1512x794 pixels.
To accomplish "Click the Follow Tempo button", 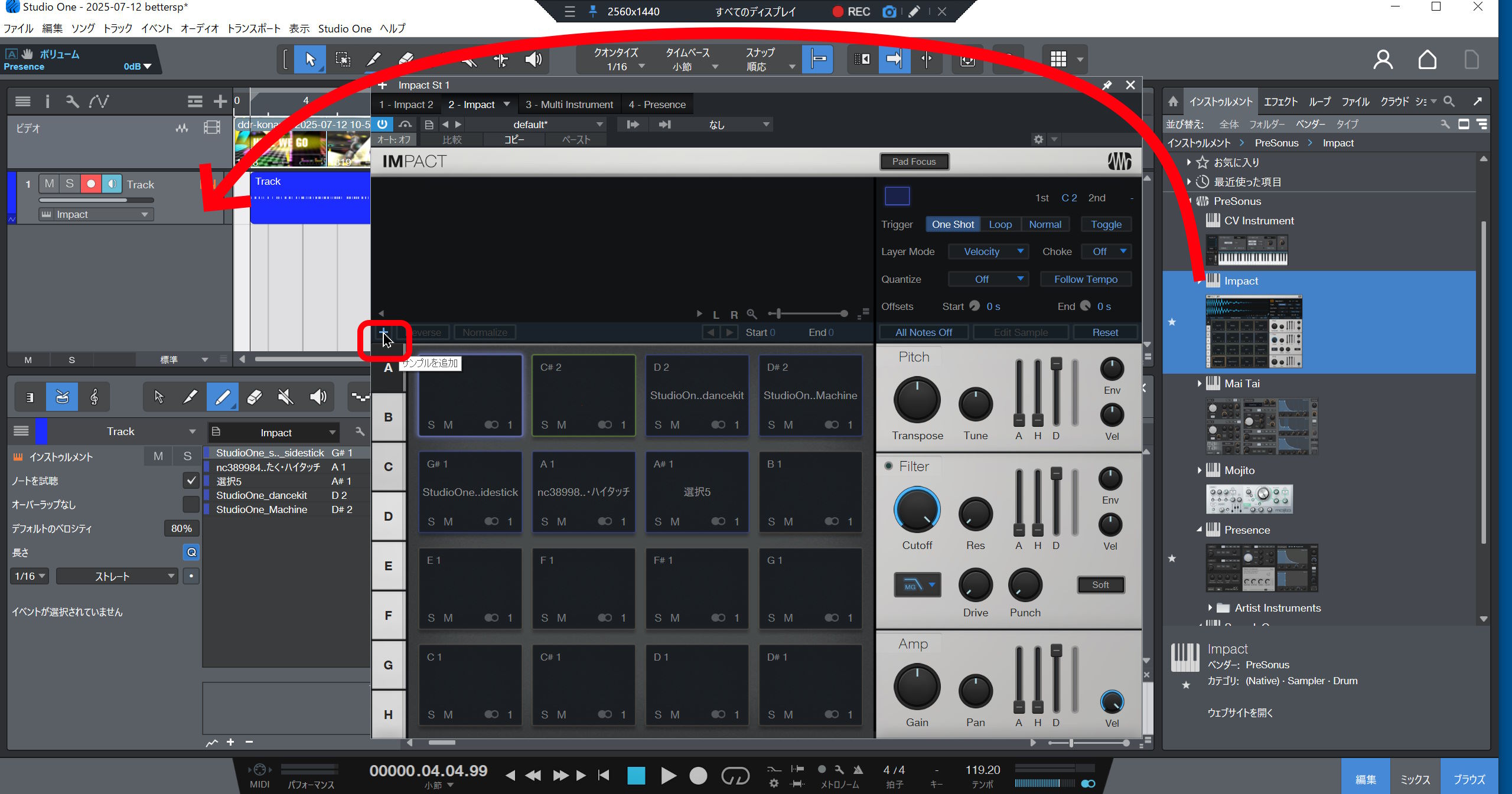I will [x=1086, y=279].
